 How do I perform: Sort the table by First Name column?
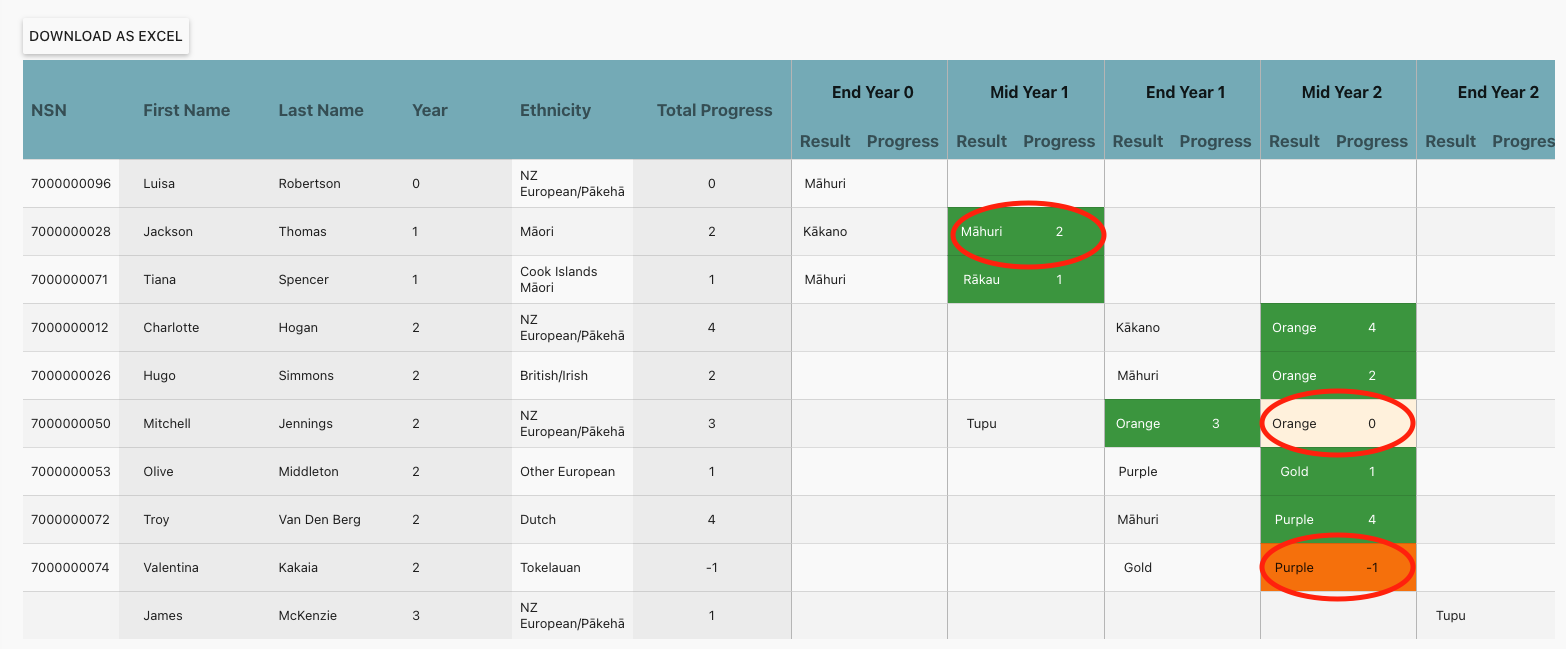(186, 110)
